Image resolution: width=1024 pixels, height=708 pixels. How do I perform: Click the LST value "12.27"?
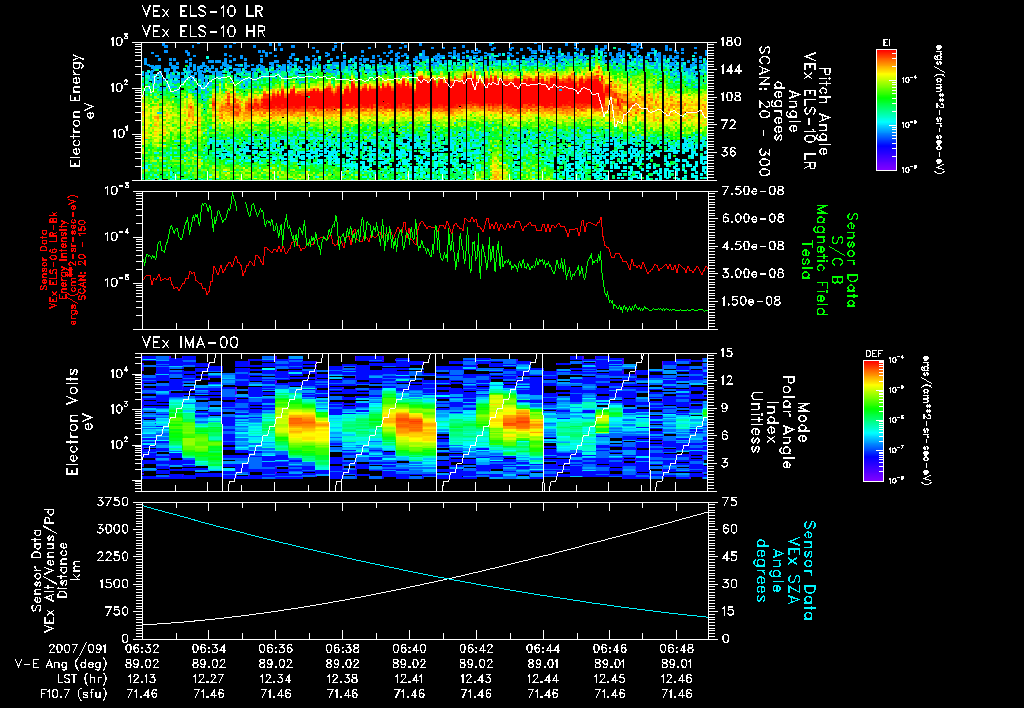pyautogui.click(x=209, y=679)
